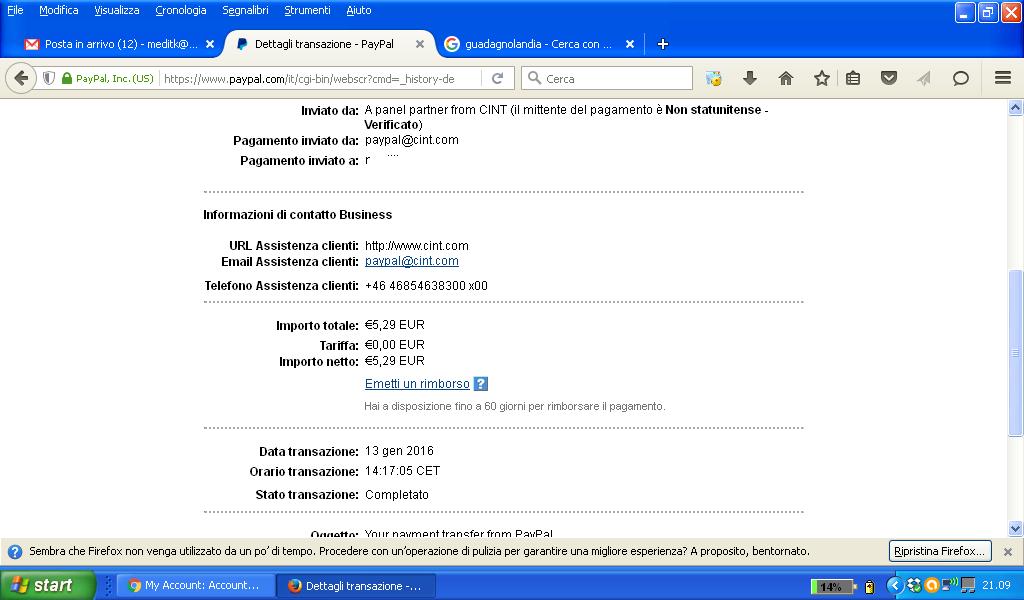Go back with the browser back arrow
The height and width of the screenshot is (600, 1024).
21,78
